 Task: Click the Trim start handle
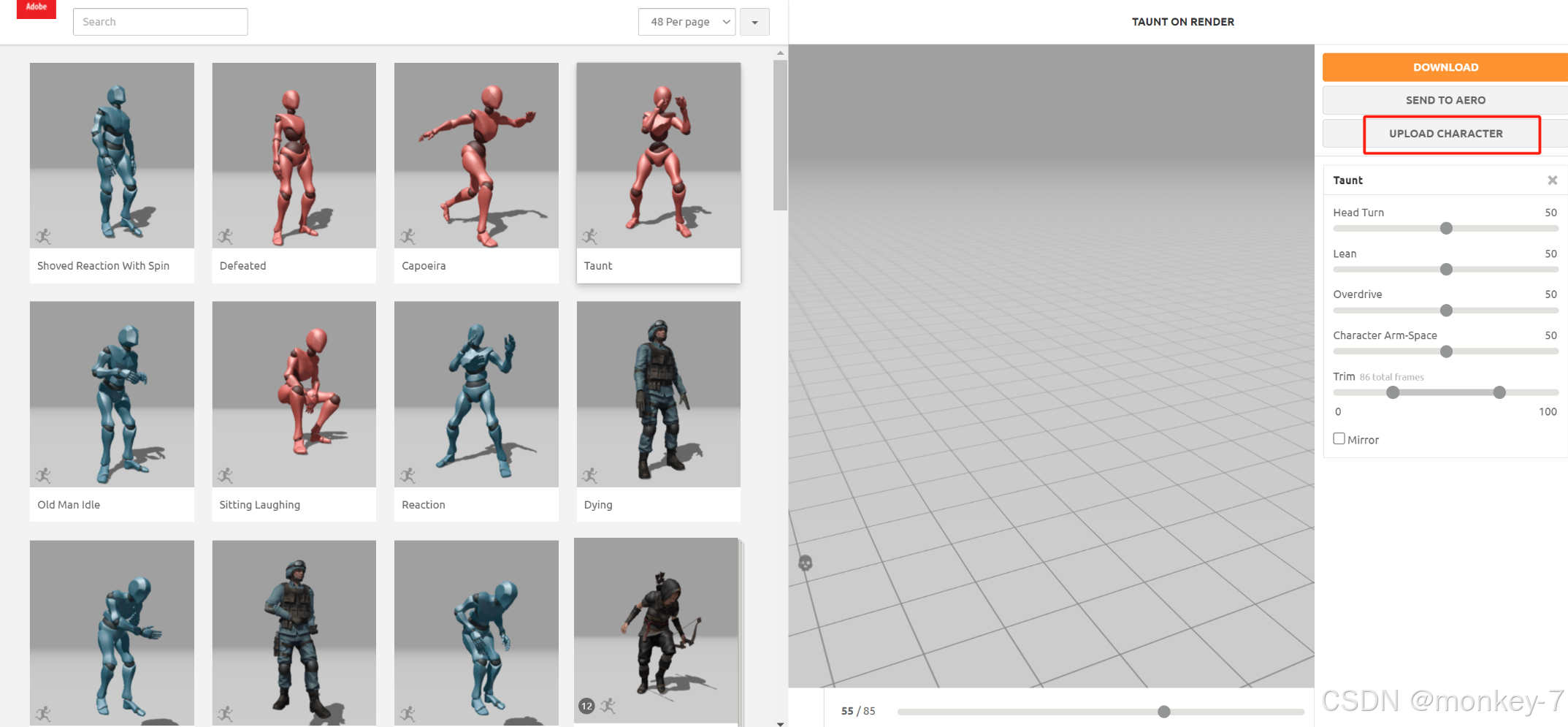point(1393,392)
